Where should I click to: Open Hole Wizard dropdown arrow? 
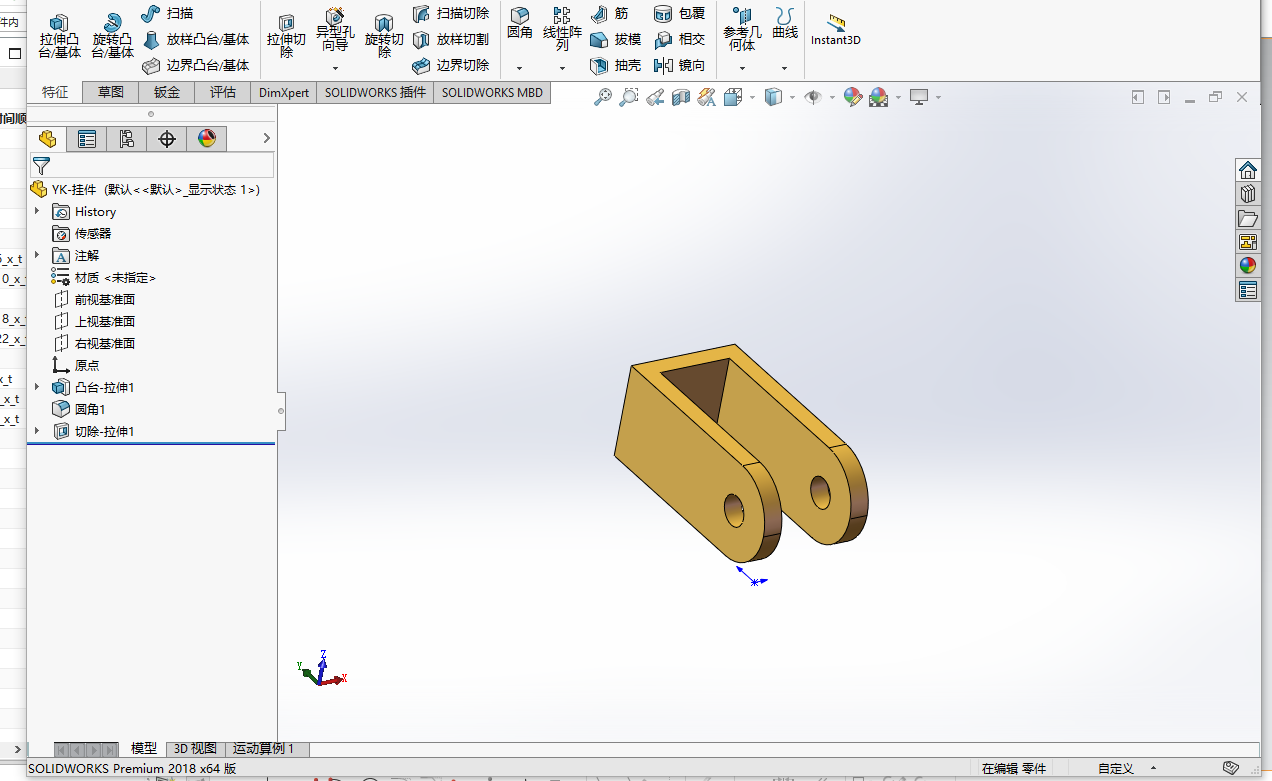[335, 69]
